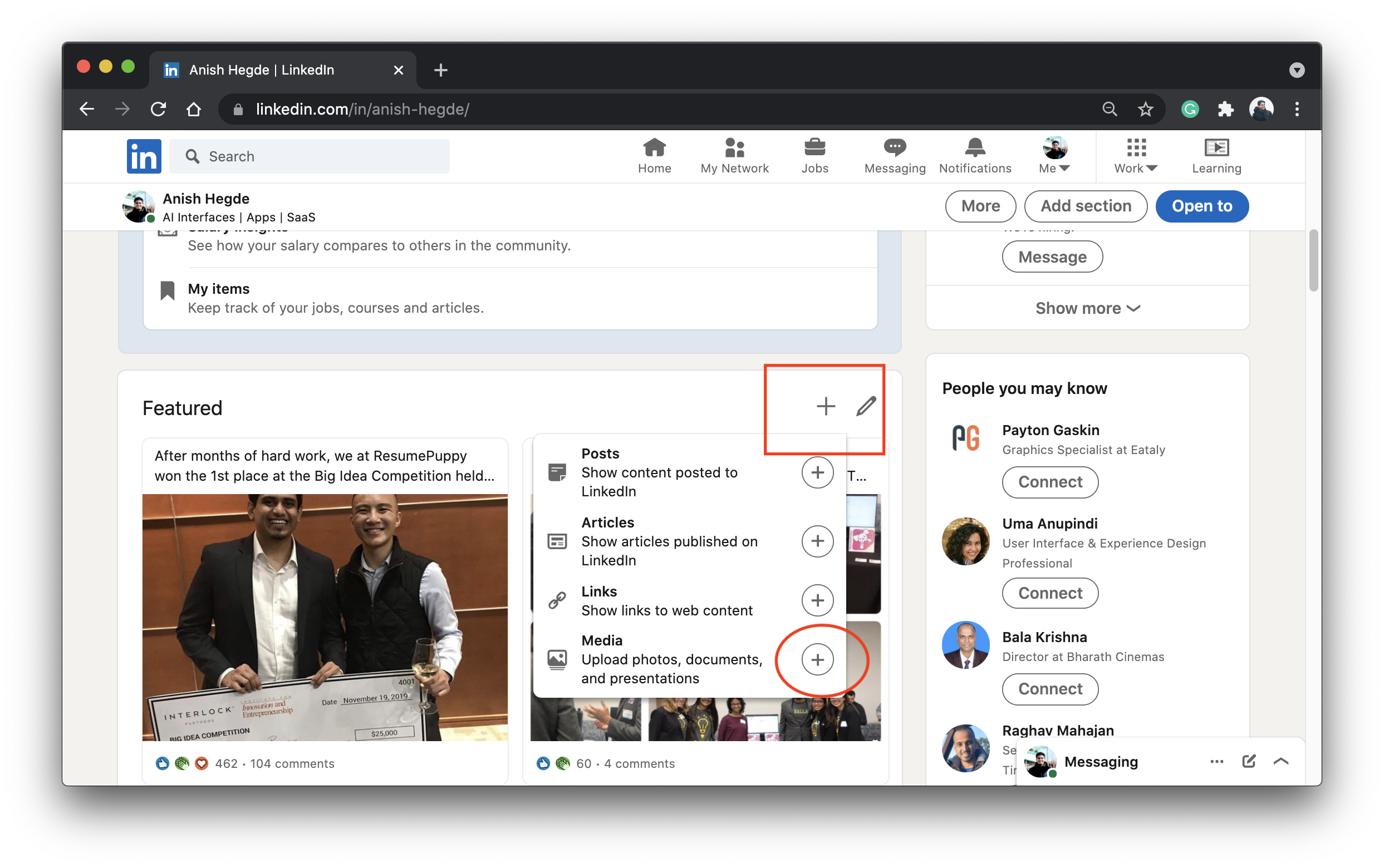Click the Grammarly extension icon
Image resolution: width=1384 pixels, height=868 pixels.
coord(1190,109)
